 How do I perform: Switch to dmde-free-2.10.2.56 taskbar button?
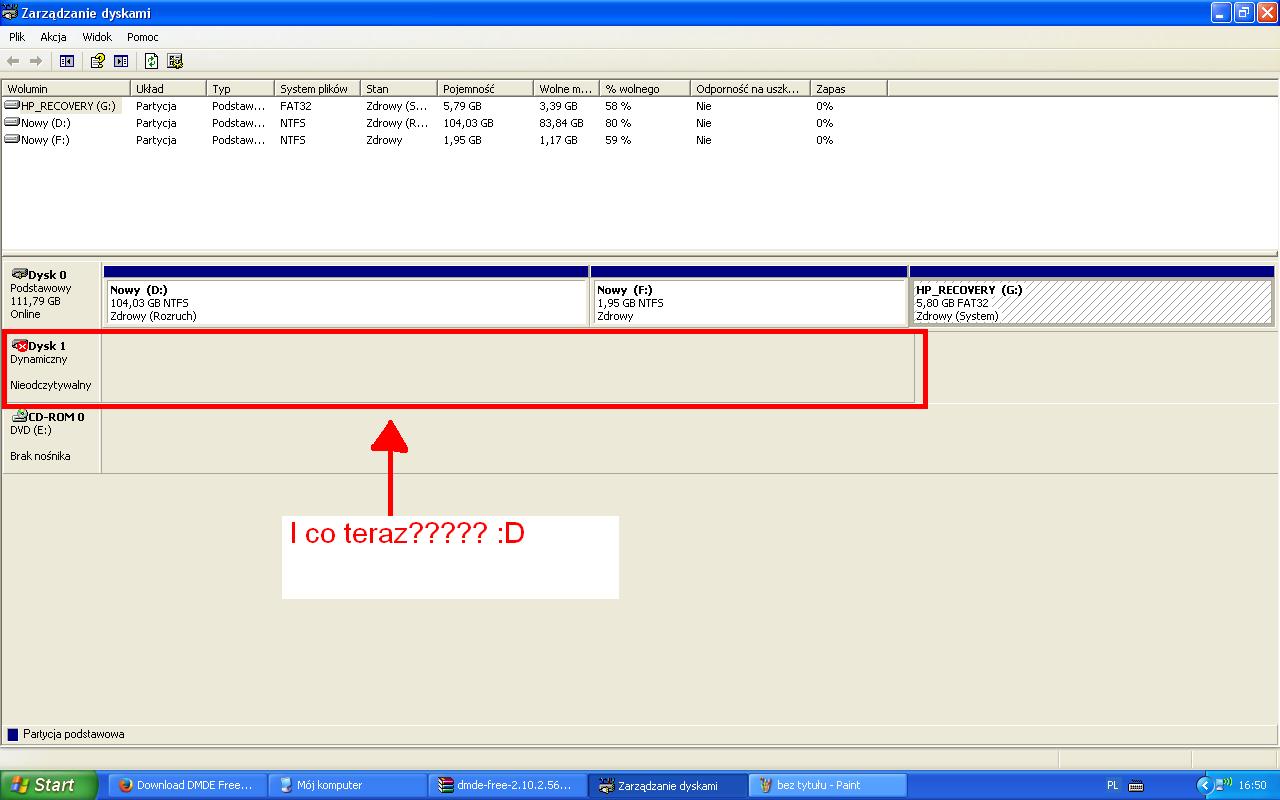coord(507,785)
